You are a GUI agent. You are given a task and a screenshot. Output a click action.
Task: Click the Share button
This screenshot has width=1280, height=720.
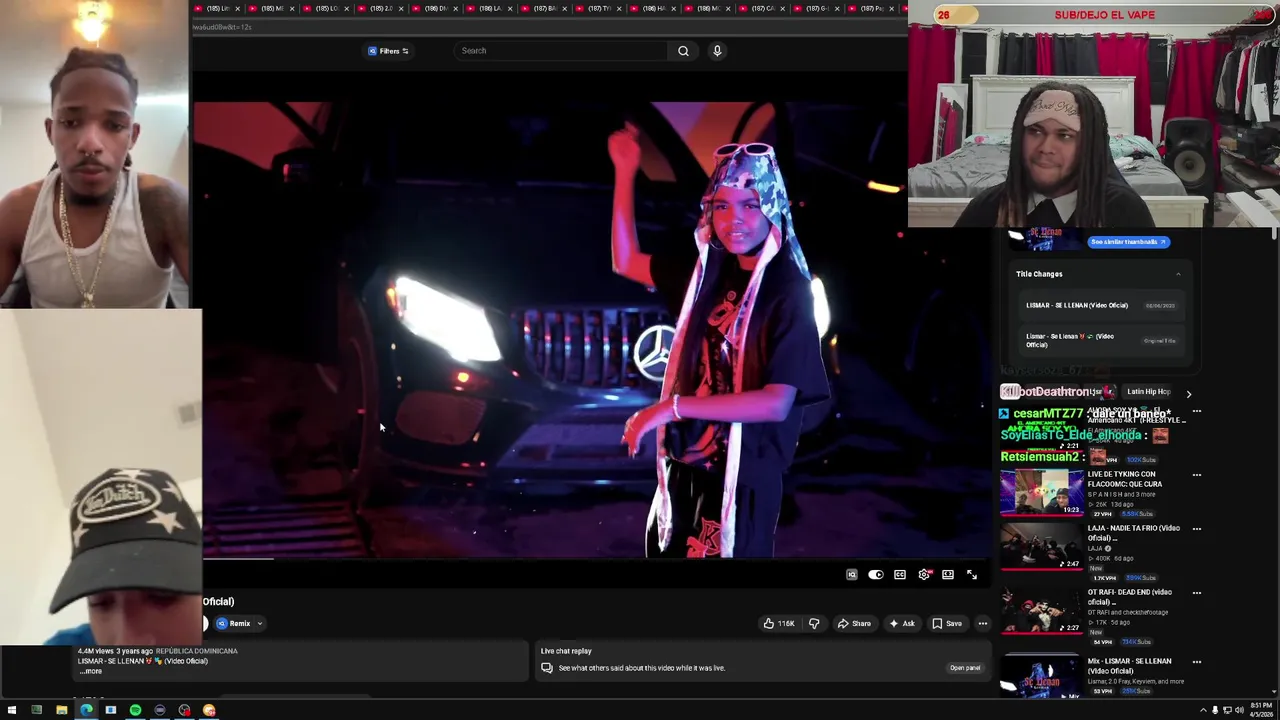(854, 624)
